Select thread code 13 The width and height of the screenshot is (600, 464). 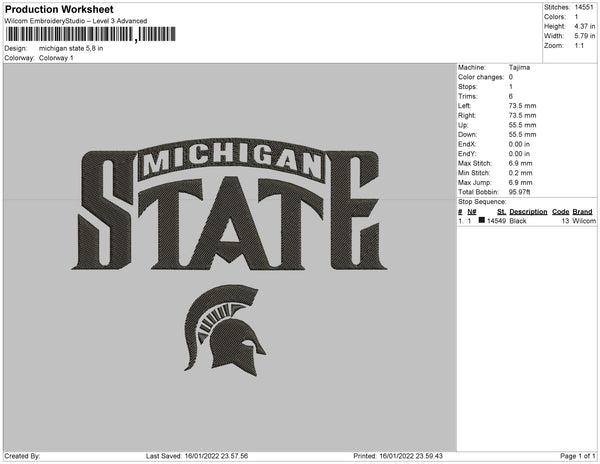566,221
